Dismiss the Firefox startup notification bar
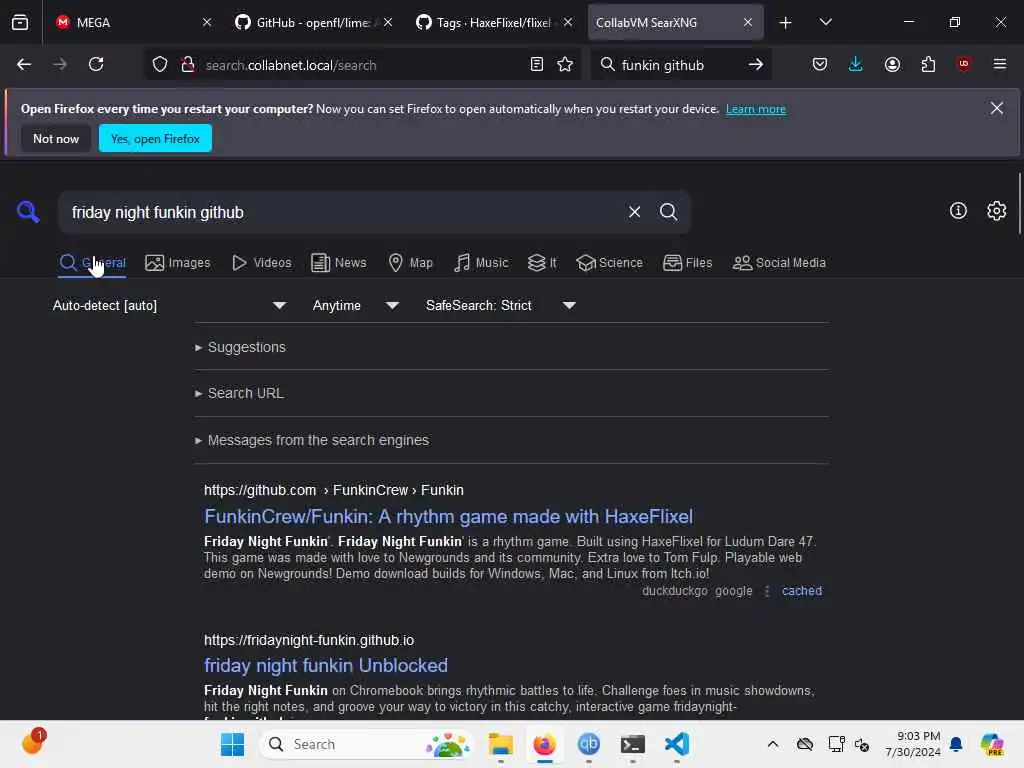The image size is (1024, 768). point(996,108)
